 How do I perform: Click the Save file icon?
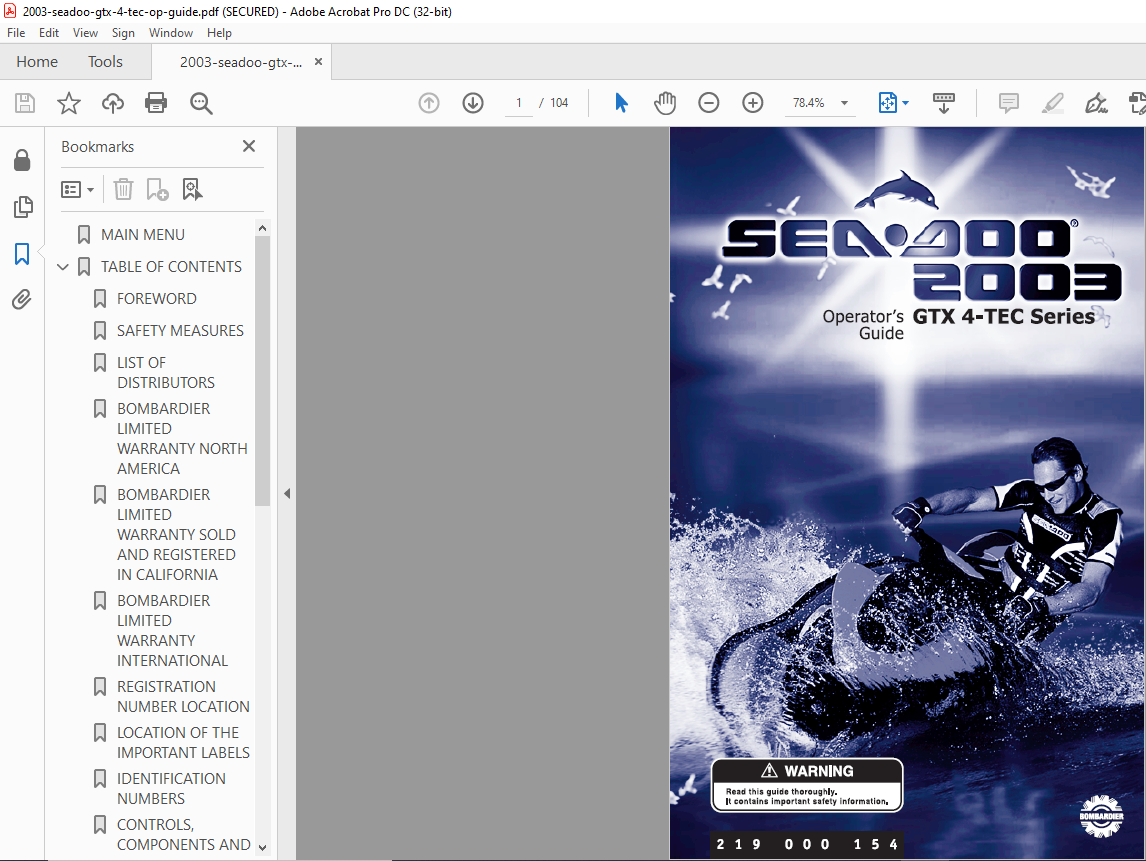tap(25, 103)
